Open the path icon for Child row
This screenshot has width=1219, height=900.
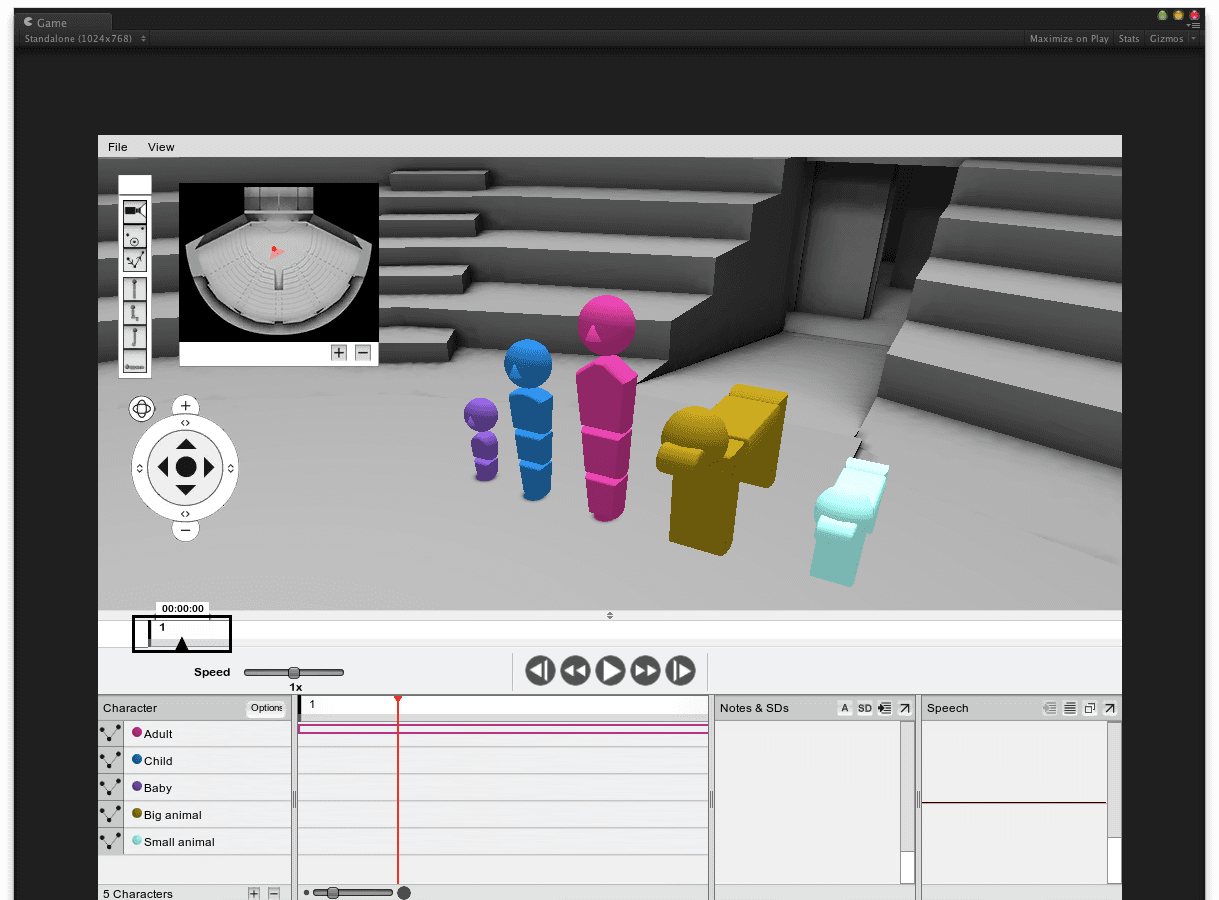(x=110, y=760)
